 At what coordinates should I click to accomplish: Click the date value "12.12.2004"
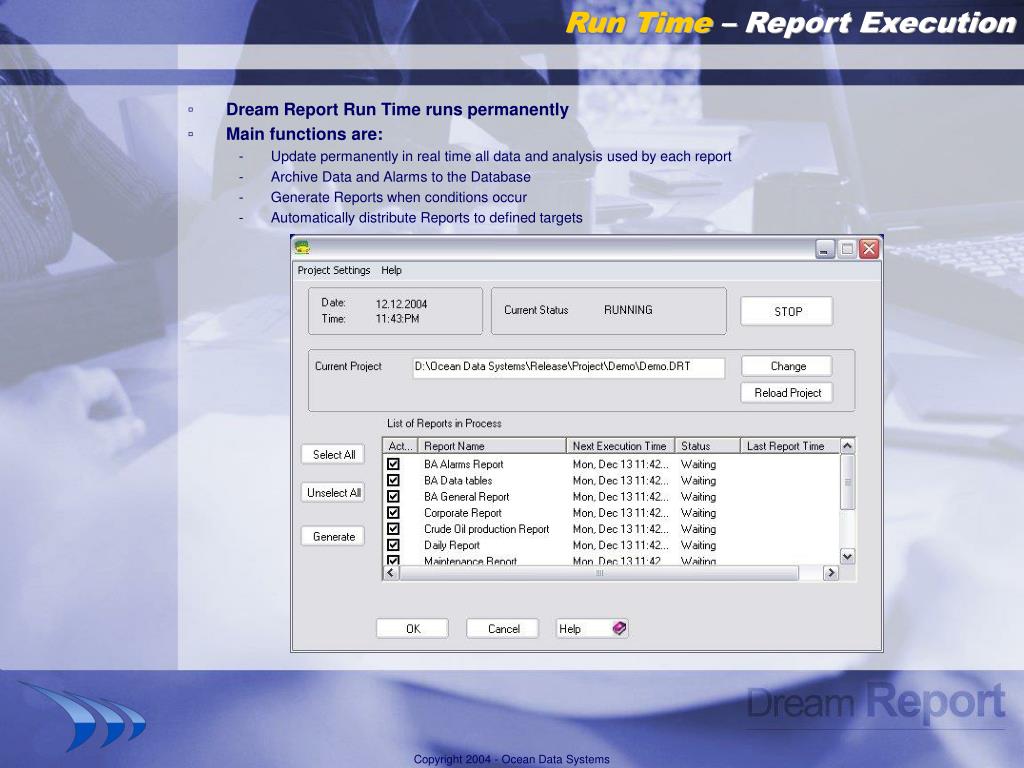point(401,304)
